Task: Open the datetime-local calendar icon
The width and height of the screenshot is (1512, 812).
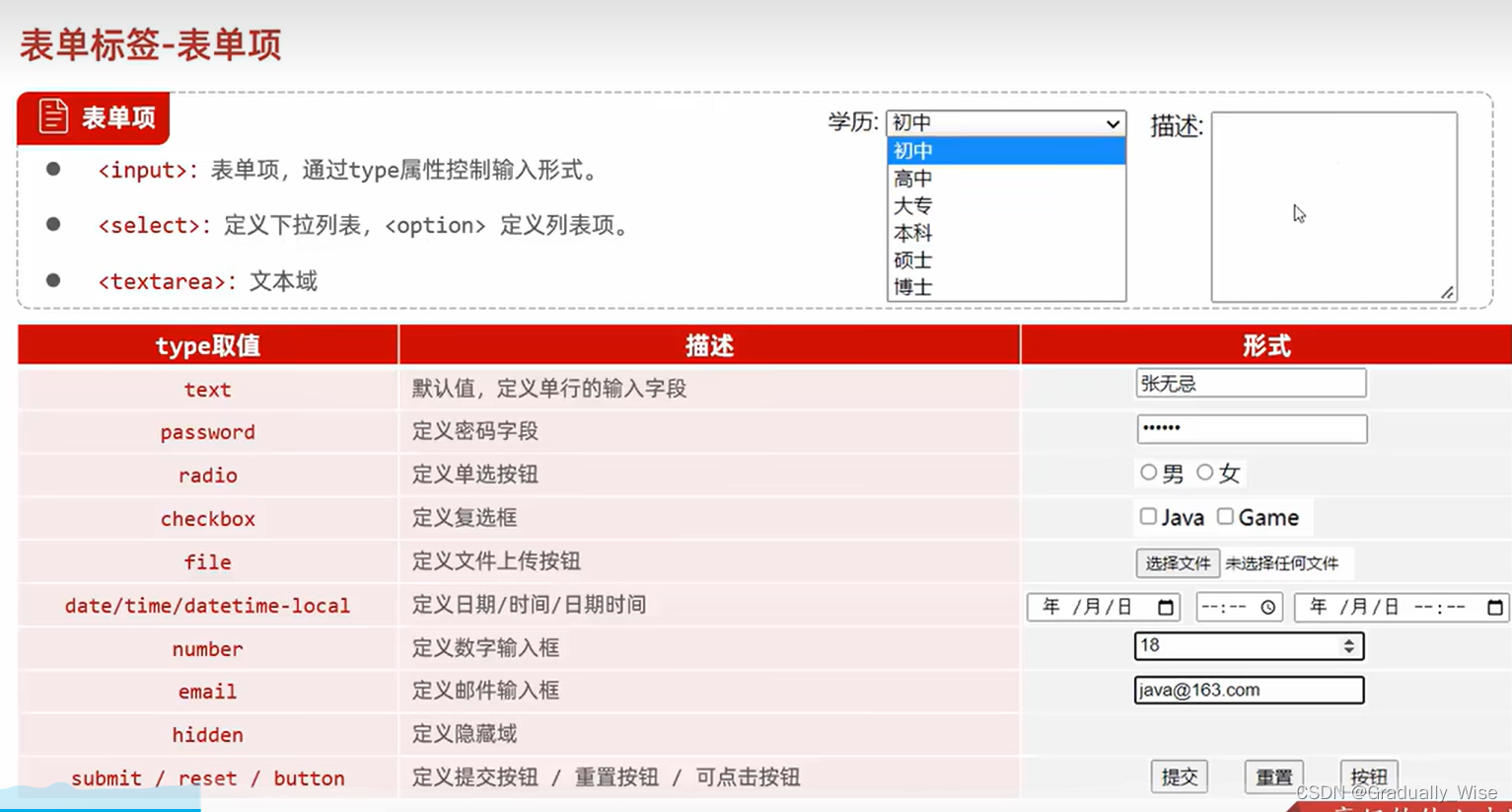Action: pyautogui.click(x=1495, y=607)
